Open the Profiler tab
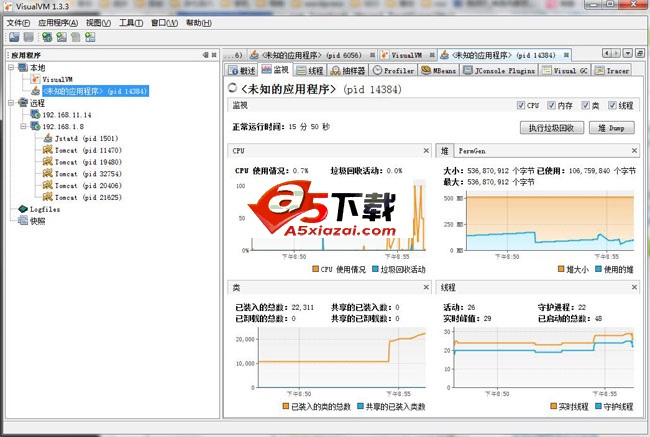Screen dimensions: 650x437 (393, 70)
